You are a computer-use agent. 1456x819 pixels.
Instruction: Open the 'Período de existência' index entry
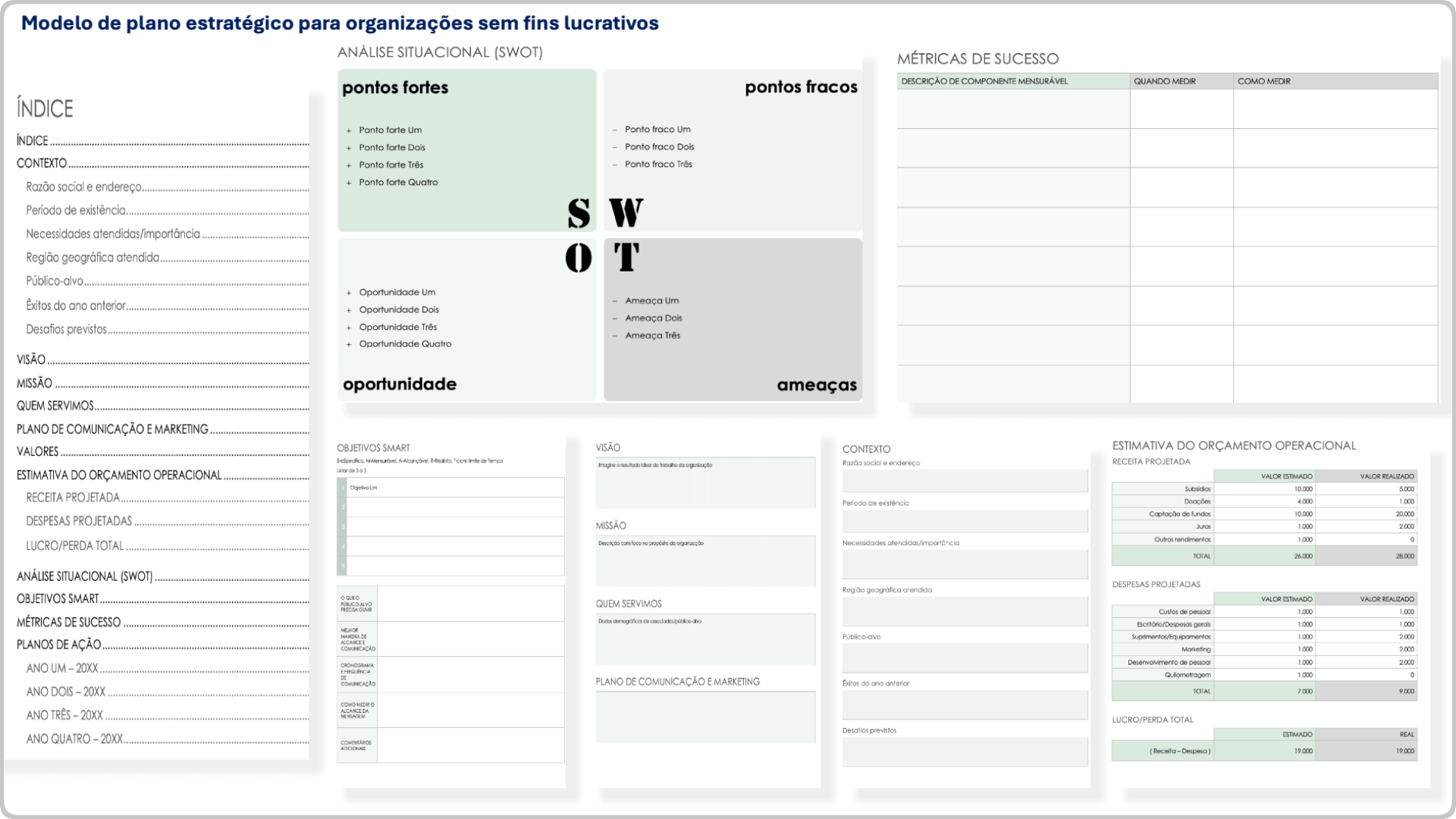tap(76, 210)
